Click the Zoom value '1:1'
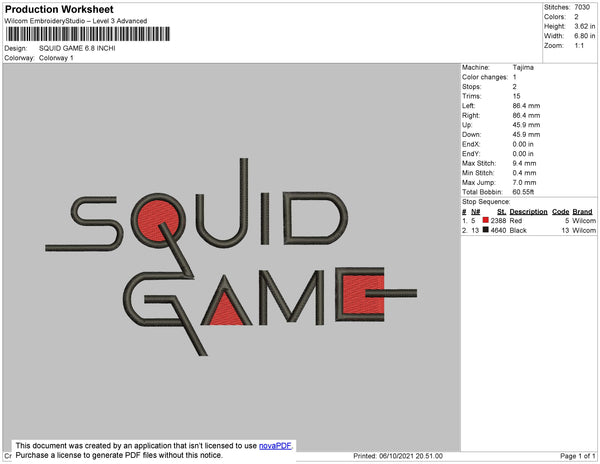The height and width of the screenshot is (464, 600). point(579,46)
